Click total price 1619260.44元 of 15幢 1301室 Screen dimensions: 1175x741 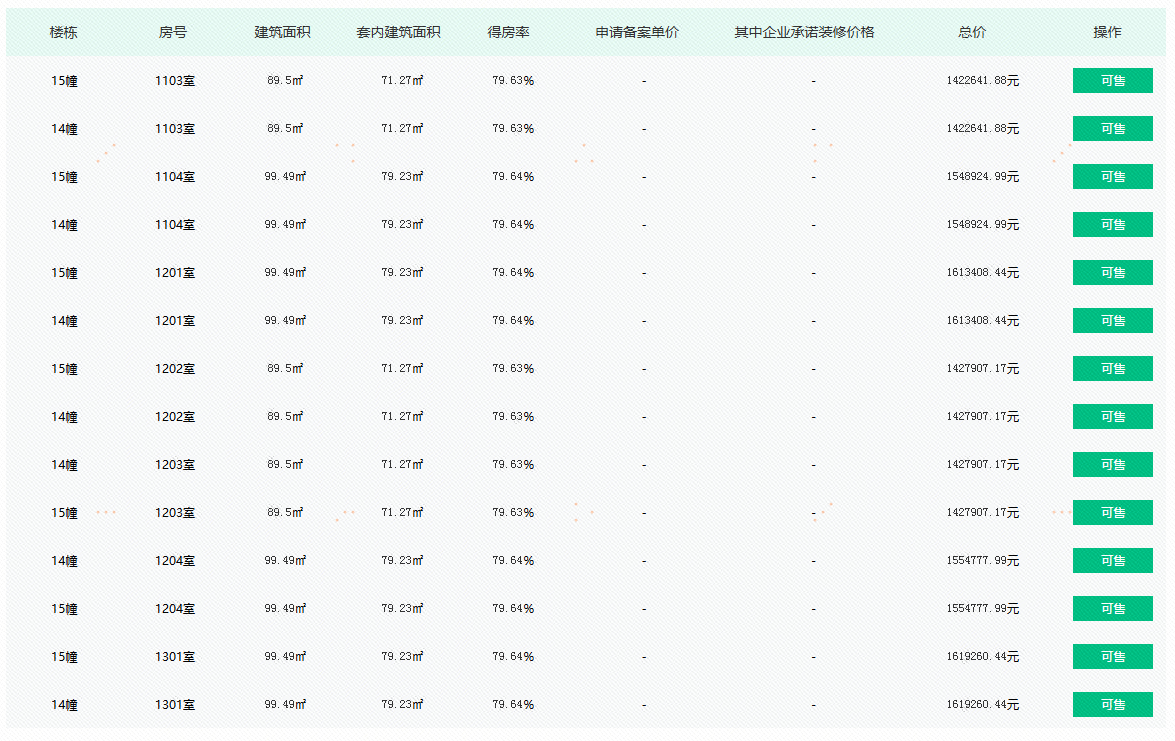[982, 656]
